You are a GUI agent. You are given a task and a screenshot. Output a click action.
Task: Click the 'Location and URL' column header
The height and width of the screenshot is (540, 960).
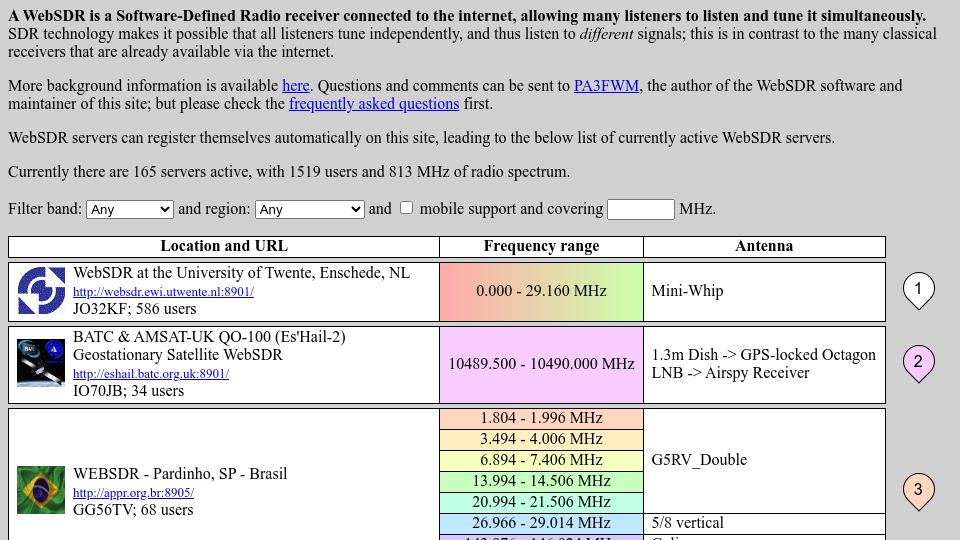click(x=224, y=246)
